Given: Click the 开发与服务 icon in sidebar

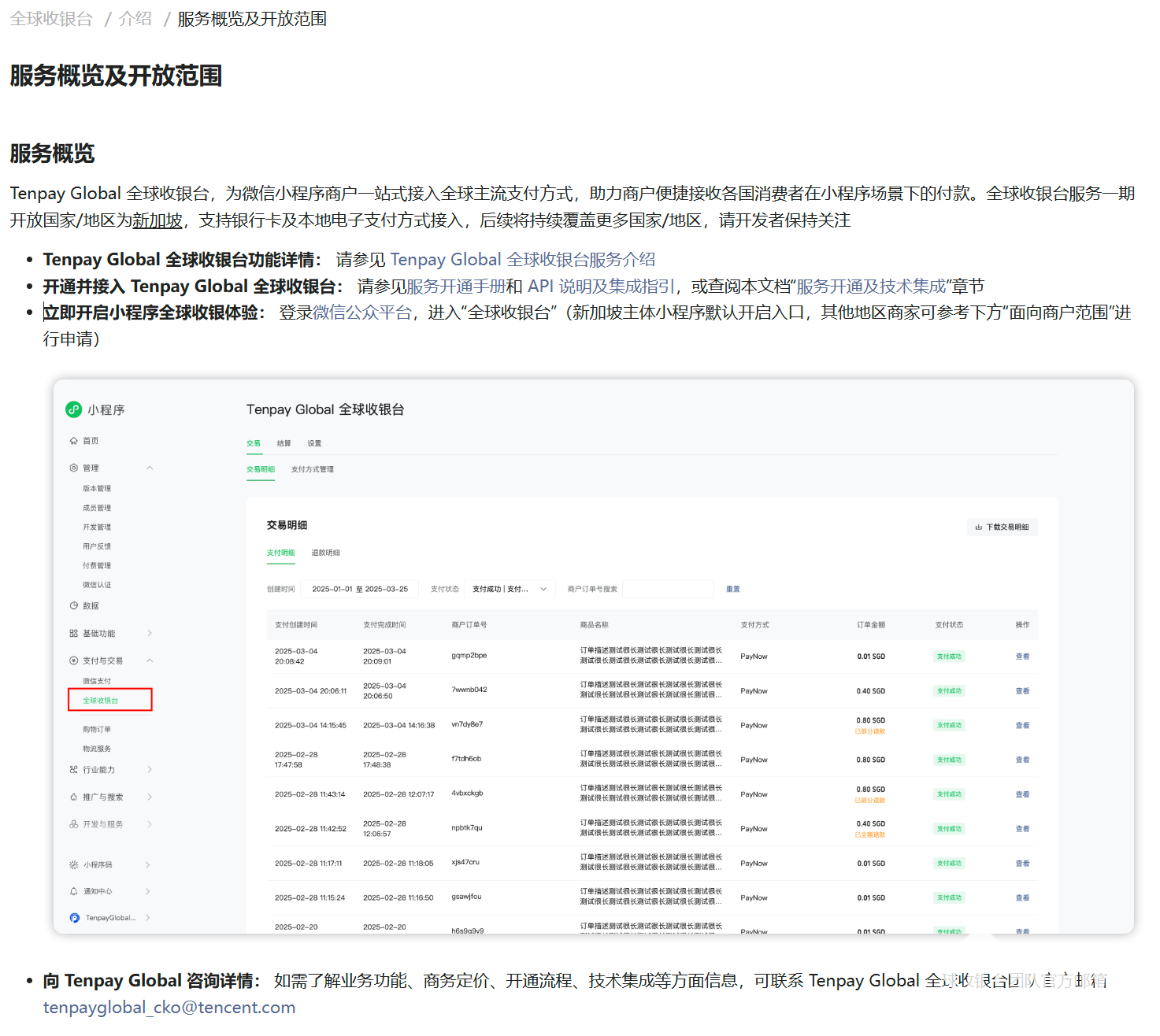Looking at the screenshot, I should 73,824.
